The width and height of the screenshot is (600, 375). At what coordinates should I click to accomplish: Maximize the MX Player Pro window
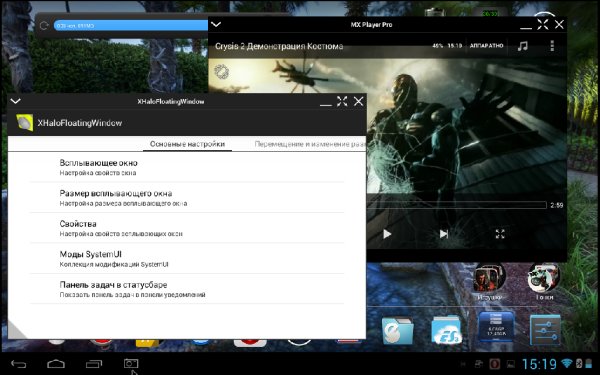pos(543,24)
